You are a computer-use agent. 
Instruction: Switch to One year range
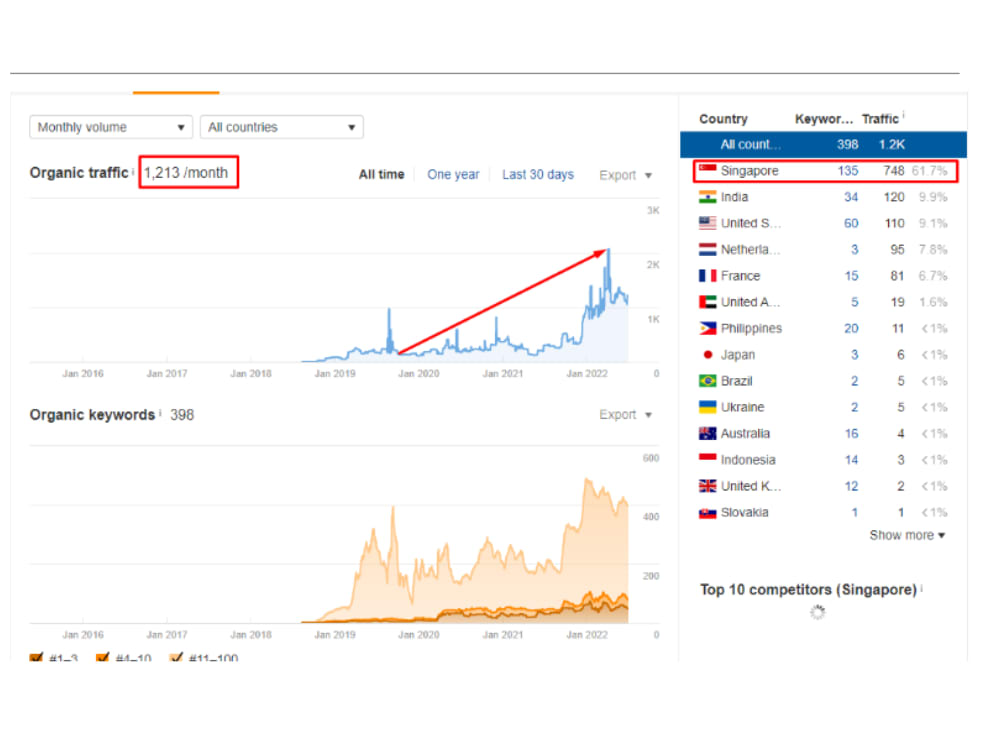tap(453, 174)
